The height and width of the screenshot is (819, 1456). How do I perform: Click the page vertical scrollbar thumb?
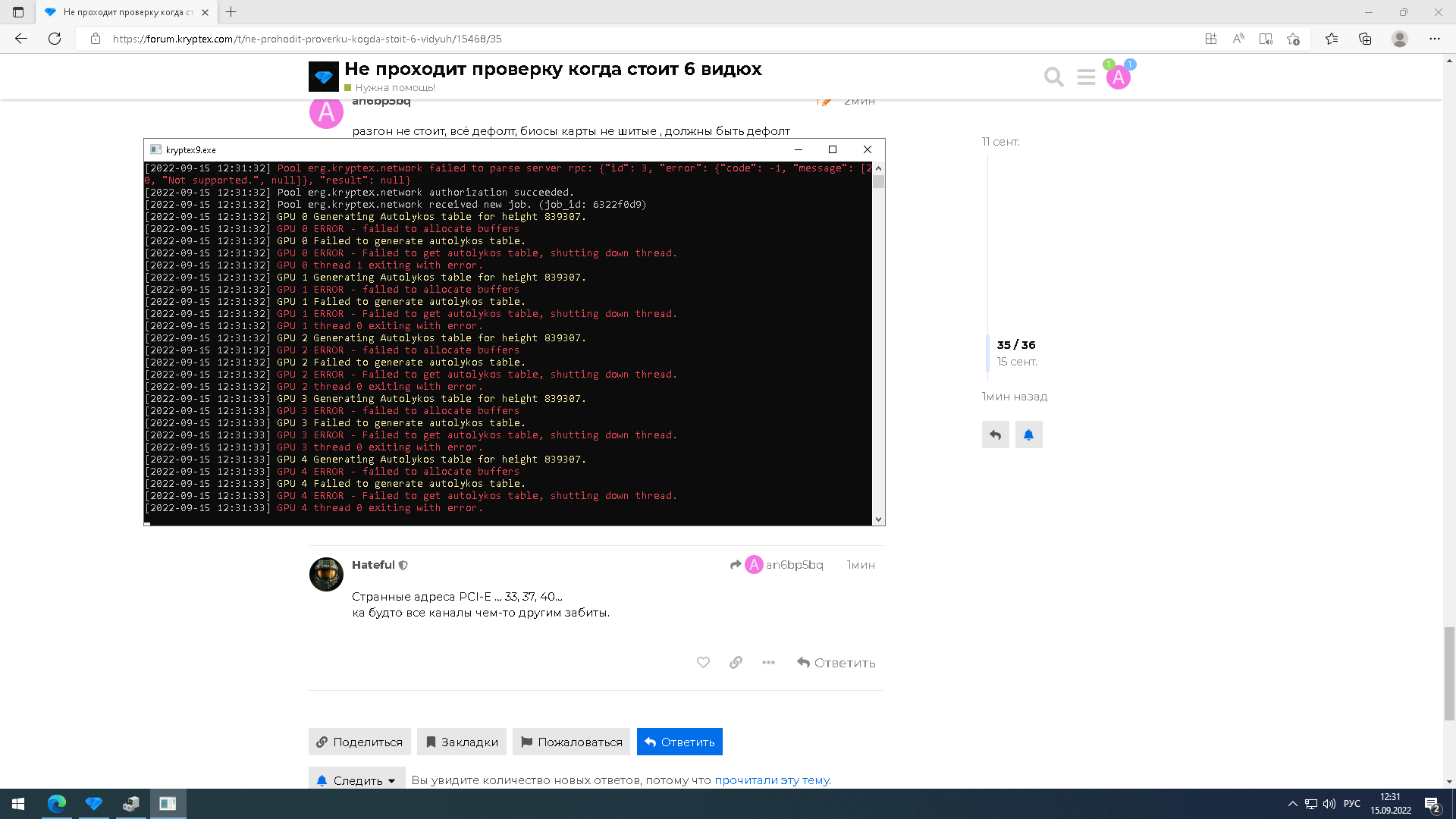(x=1449, y=673)
